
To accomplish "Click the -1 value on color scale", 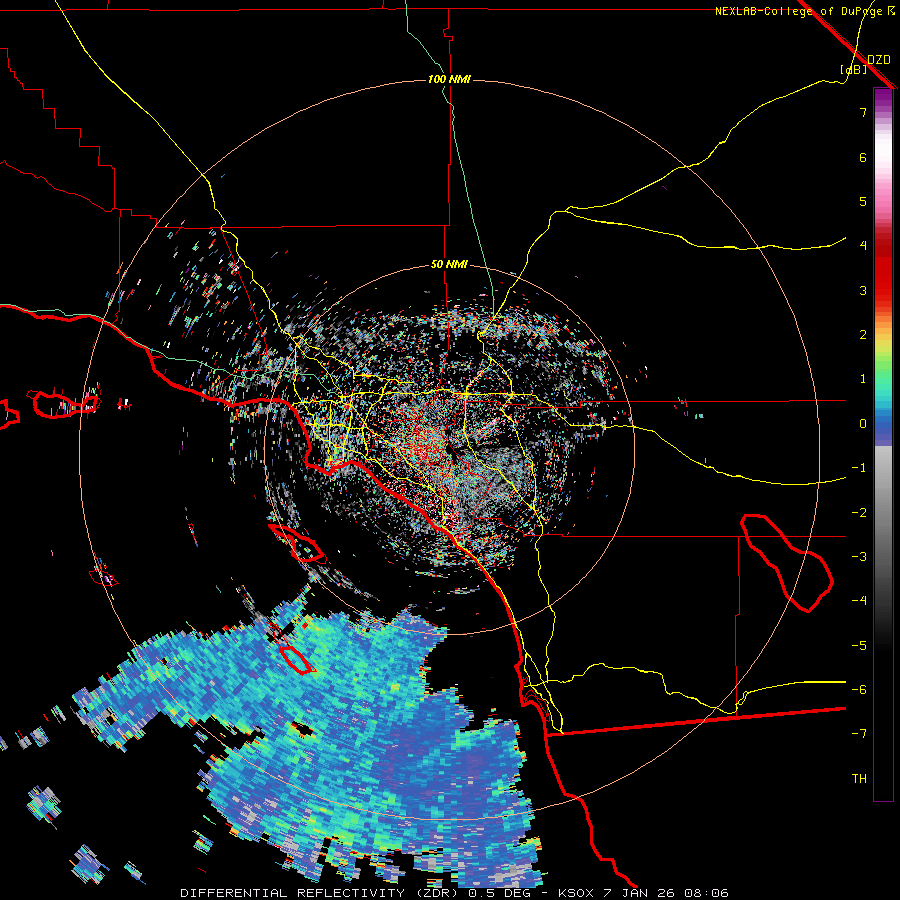I will coord(859,468).
